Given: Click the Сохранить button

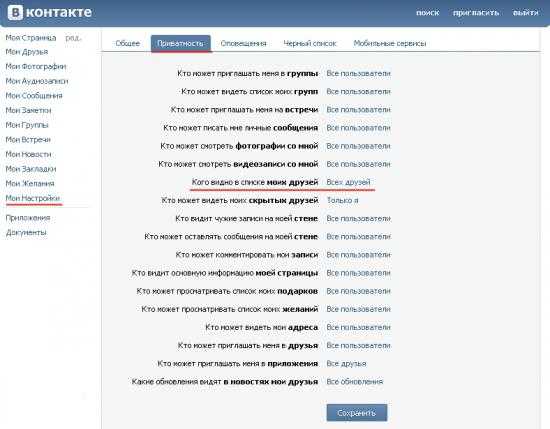Looking at the screenshot, I should tap(357, 413).
